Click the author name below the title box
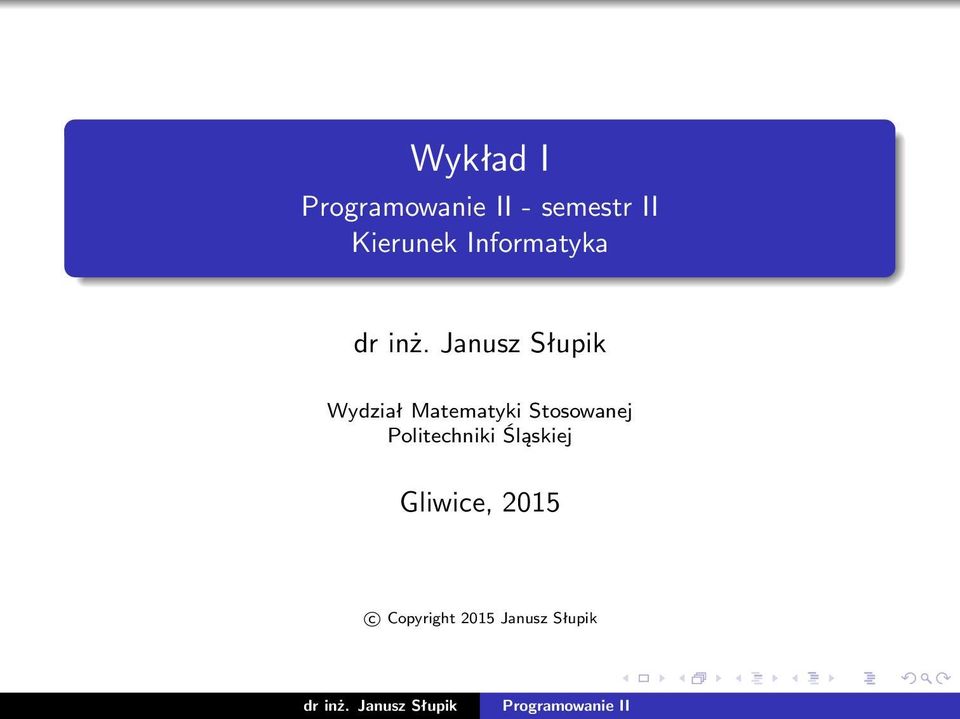The image size is (960, 719). pos(479,343)
